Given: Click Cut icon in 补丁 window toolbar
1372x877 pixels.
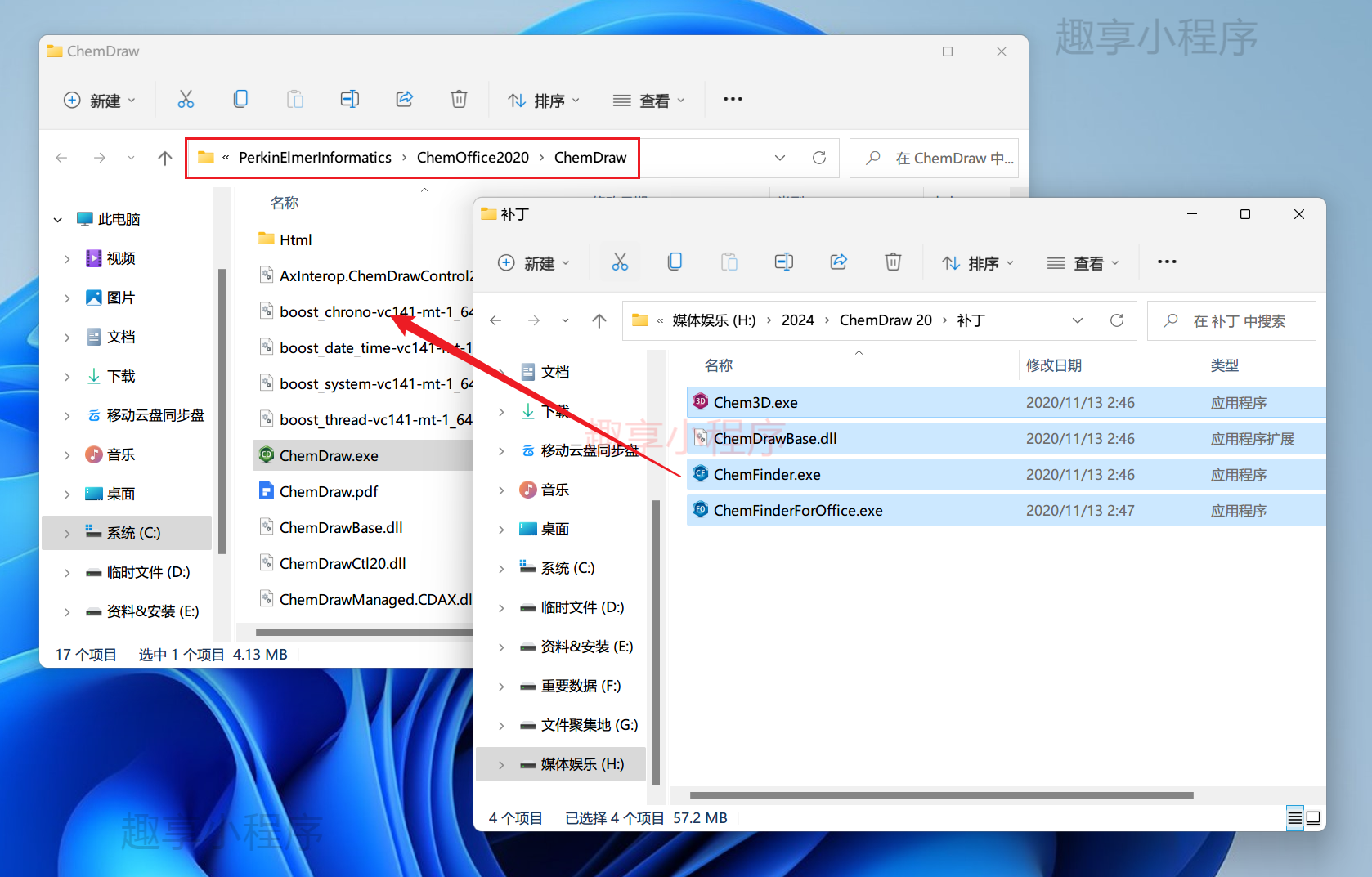Looking at the screenshot, I should point(620,262).
